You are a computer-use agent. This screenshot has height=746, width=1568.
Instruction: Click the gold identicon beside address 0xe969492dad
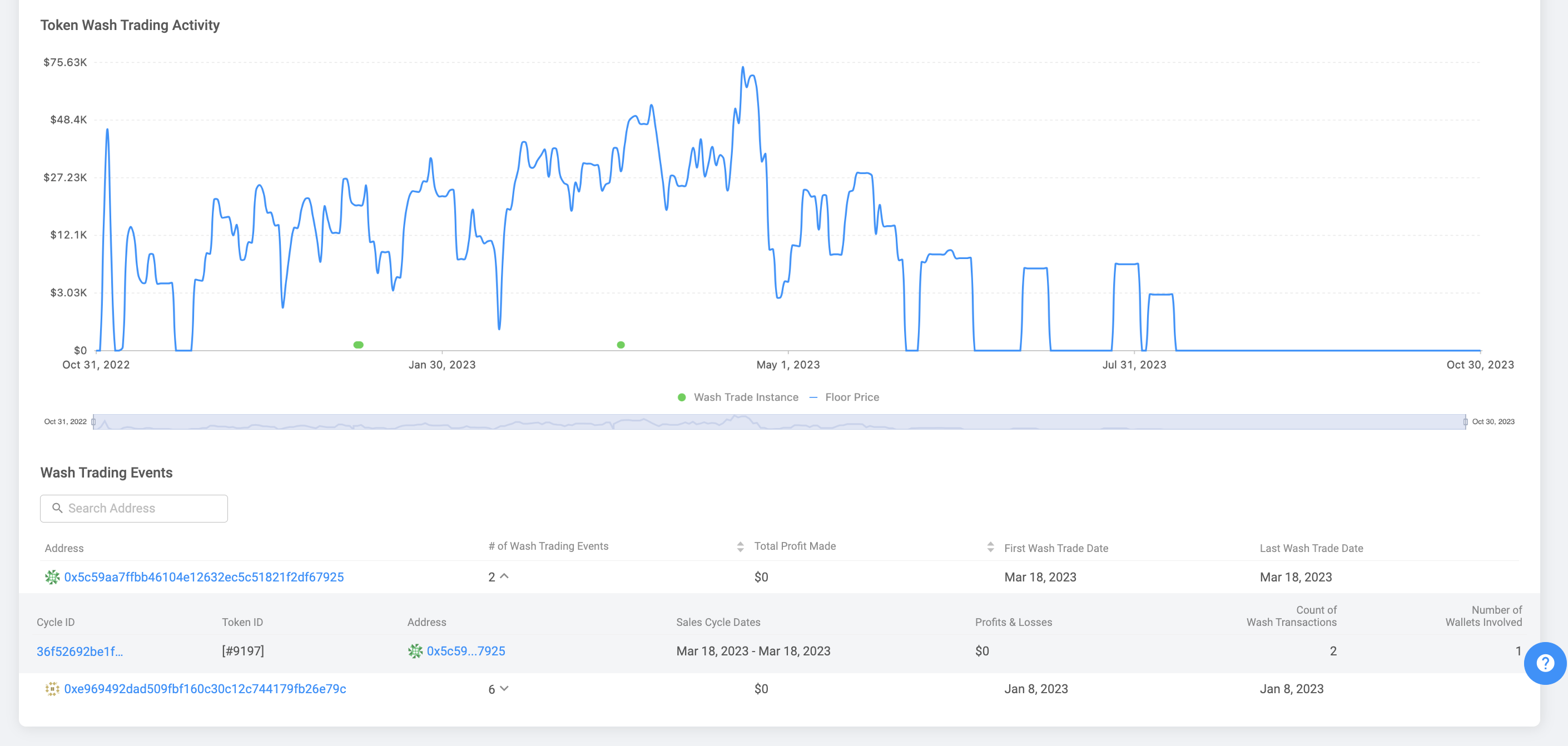click(52, 689)
